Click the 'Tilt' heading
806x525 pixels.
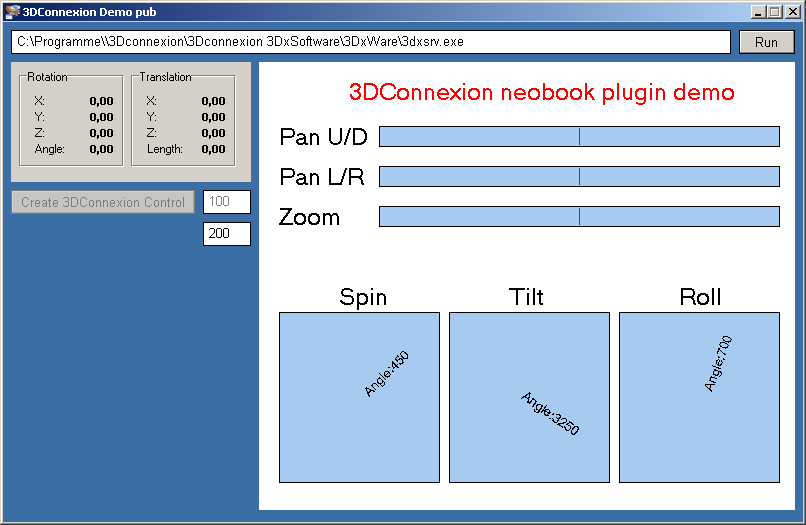tap(526, 297)
